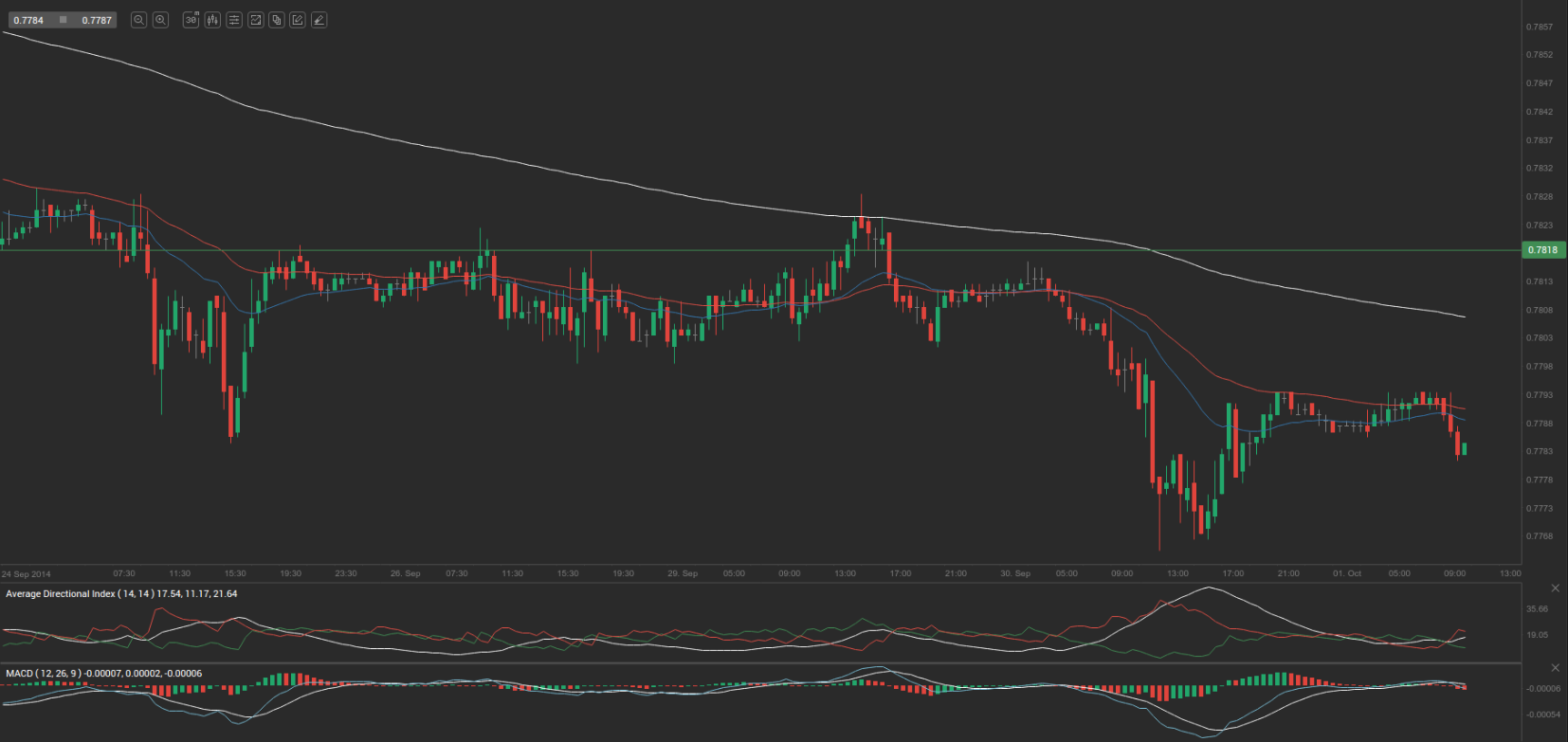1568x742 pixels.
Task: Open the candlestick chart type menu
Action: (x=212, y=20)
